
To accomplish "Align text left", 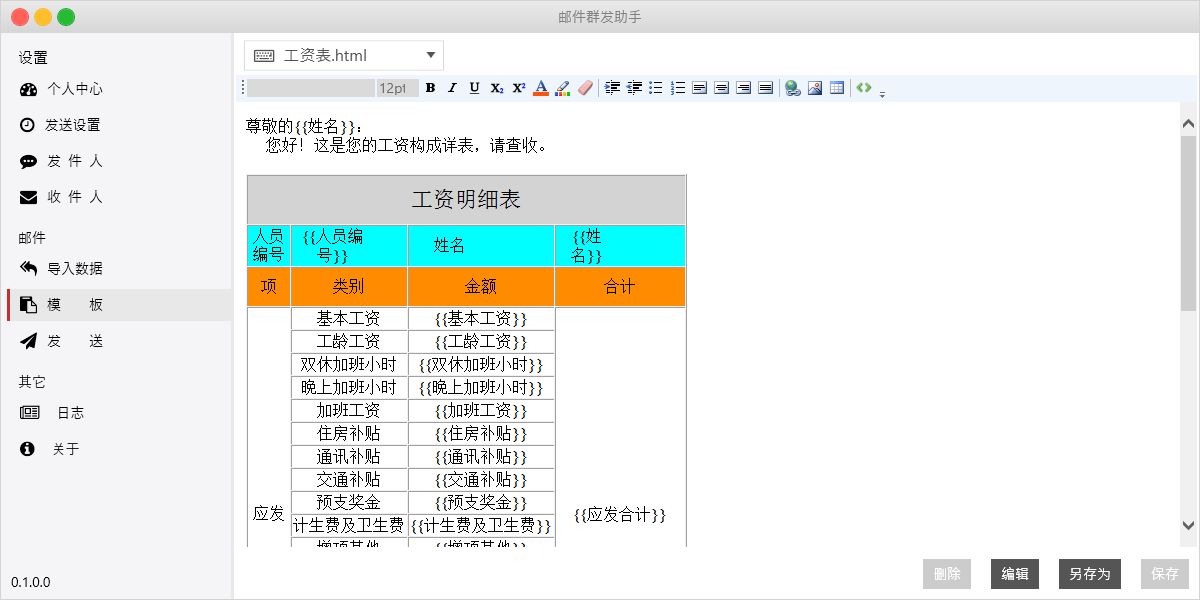I will 700,88.
